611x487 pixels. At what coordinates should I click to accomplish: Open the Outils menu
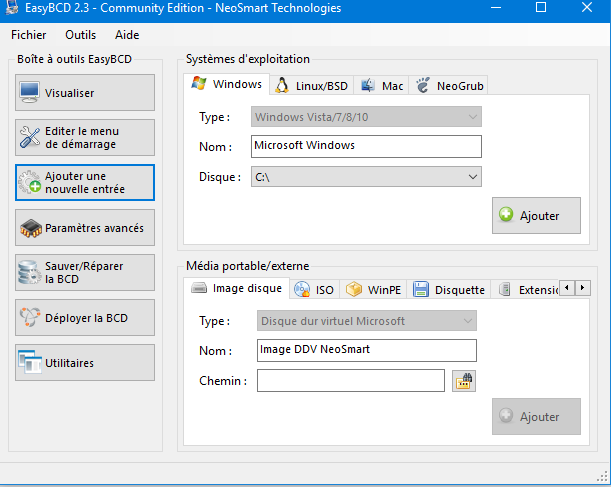tap(81, 35)
